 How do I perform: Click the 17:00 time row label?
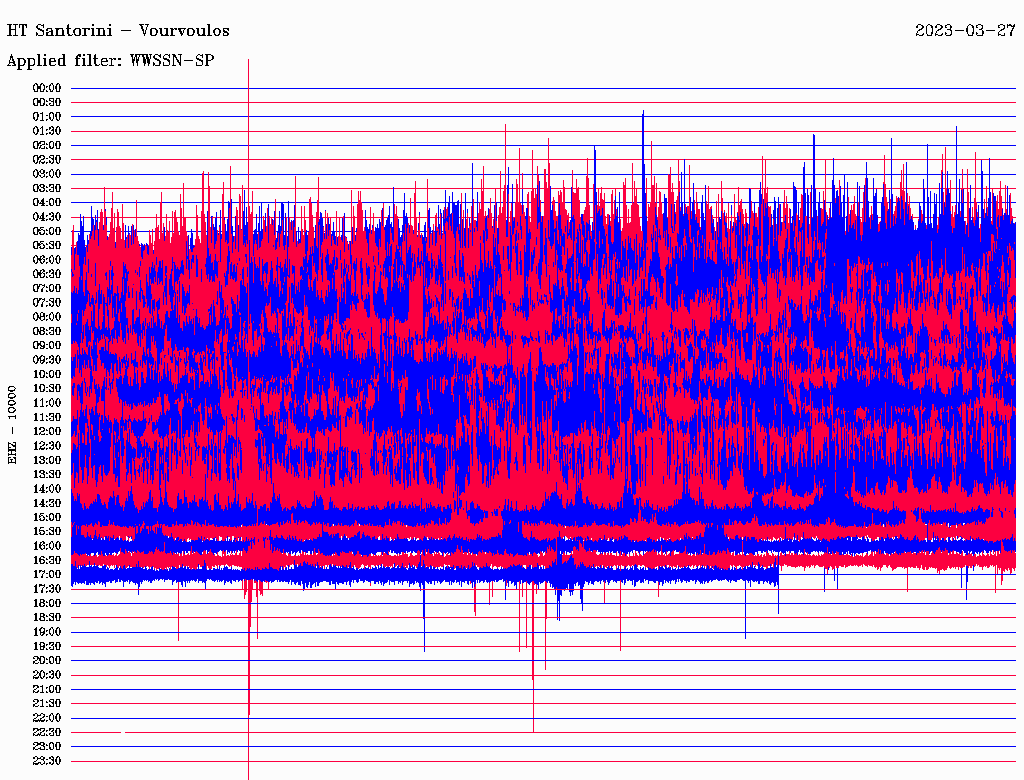(47, 574)
